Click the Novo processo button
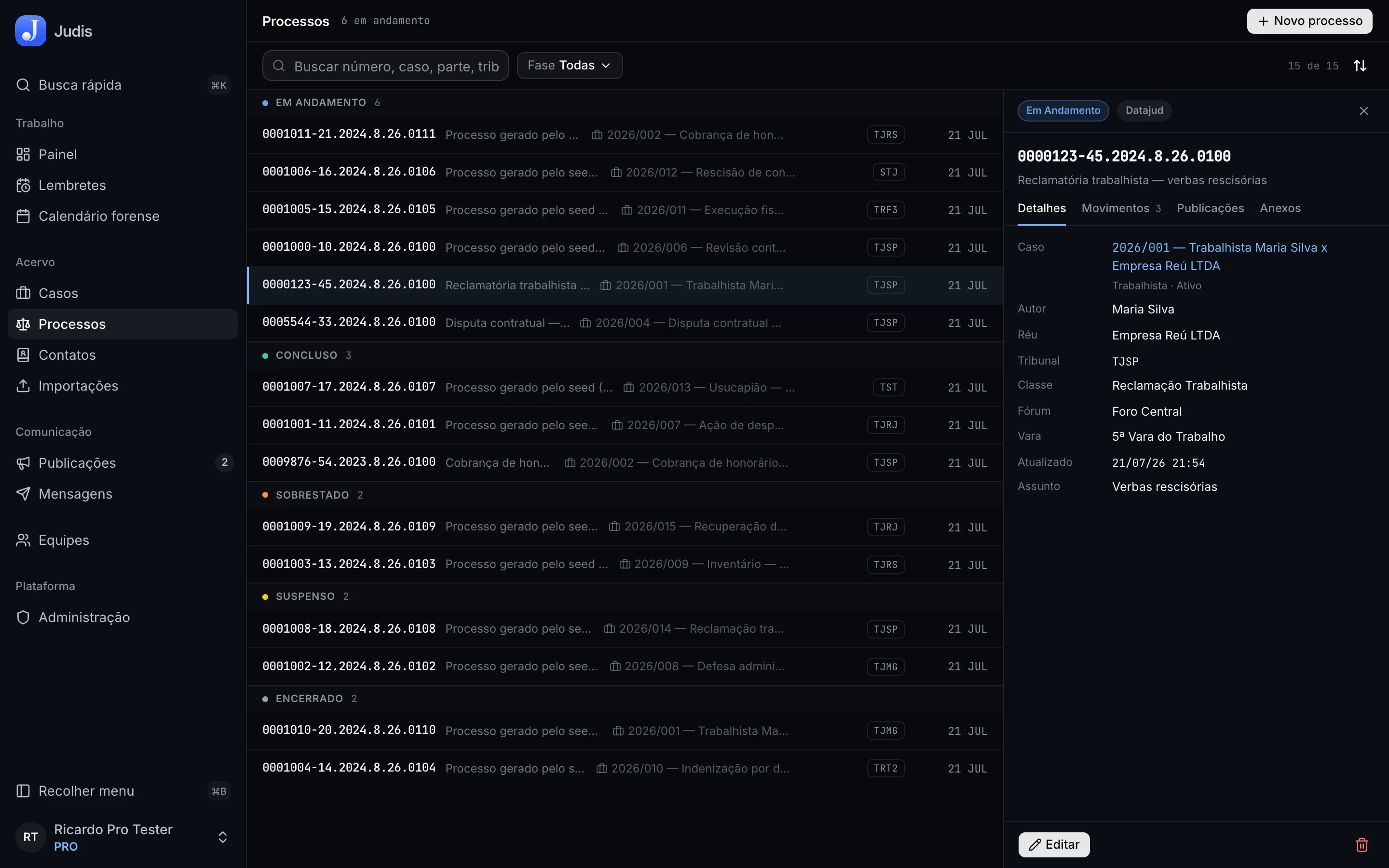The height and width of the screenshot is (868, 1389). coord(1309,21)
